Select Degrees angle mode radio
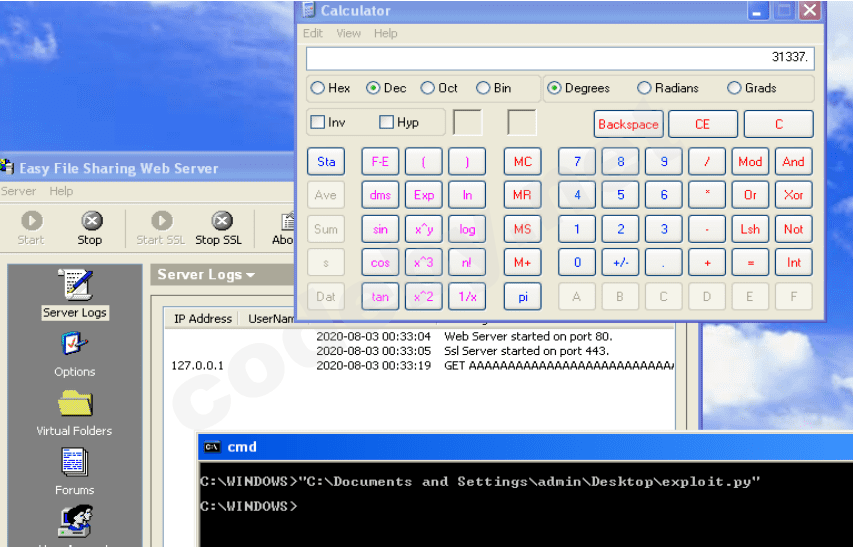853x547 pixels. click(x=554, y=88)
